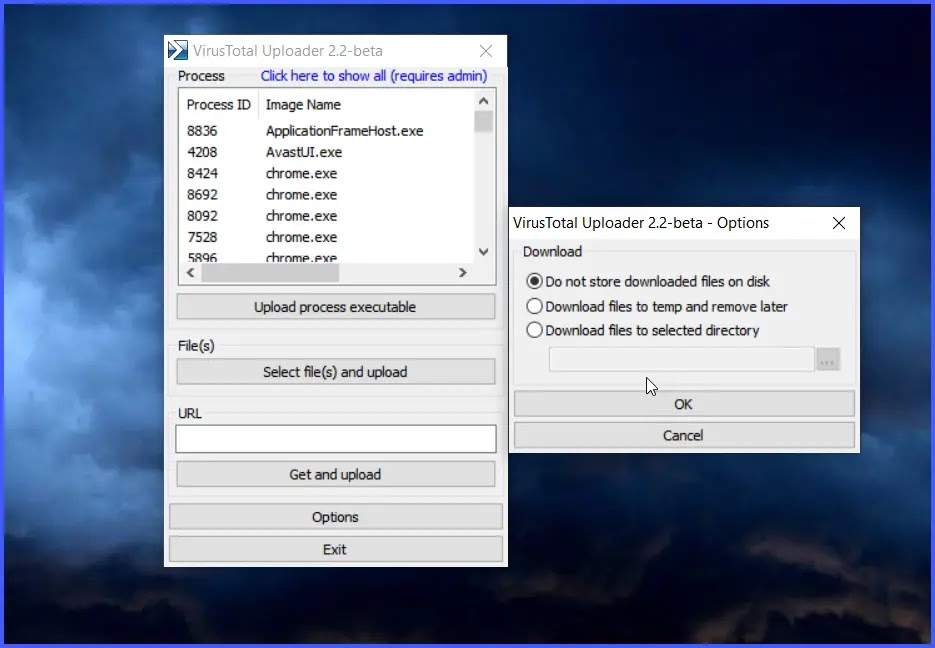Click the horizontal scroll left arrow

(190, 273)
